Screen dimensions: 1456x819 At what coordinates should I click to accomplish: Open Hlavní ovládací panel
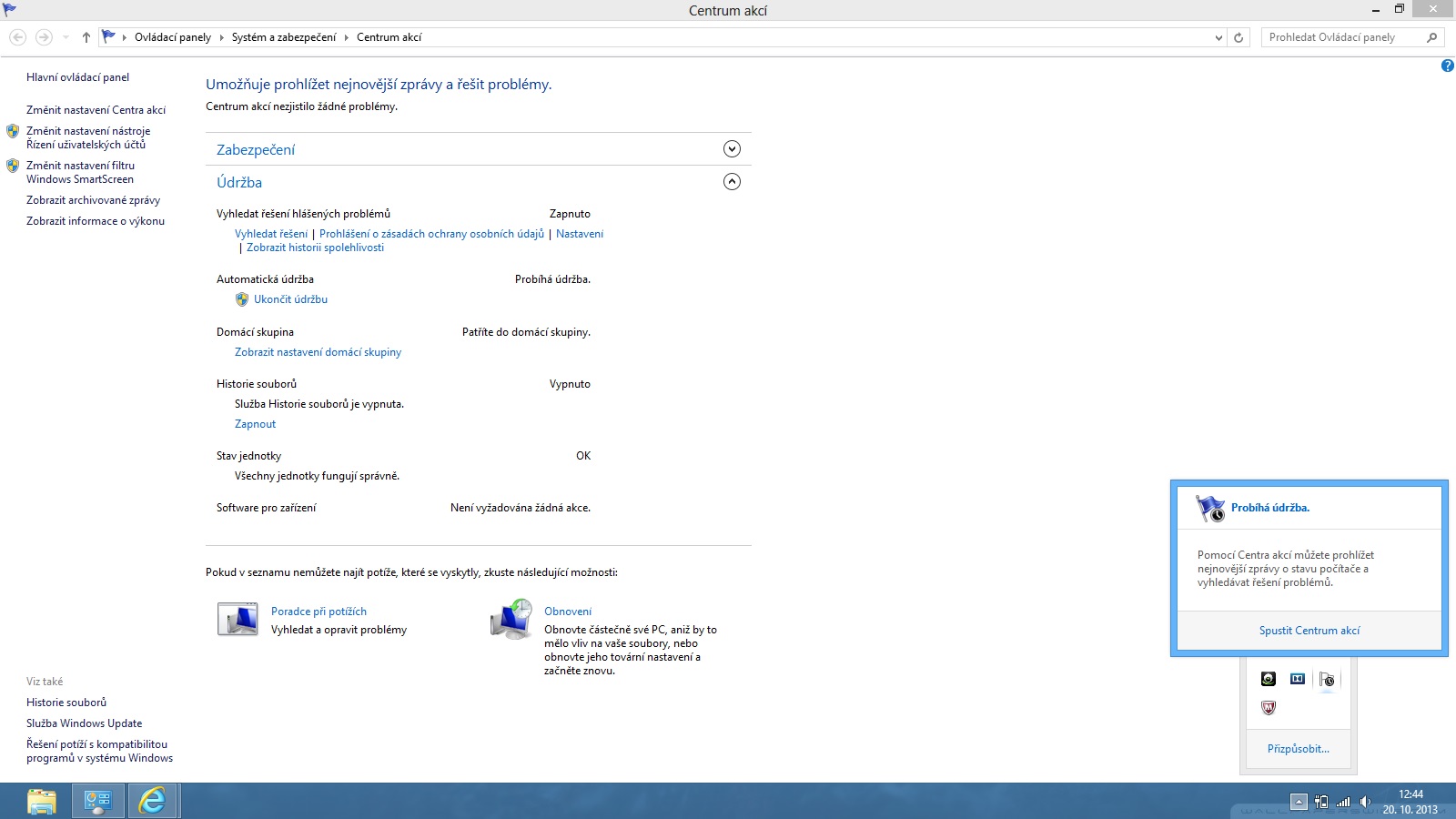point(77,77)
